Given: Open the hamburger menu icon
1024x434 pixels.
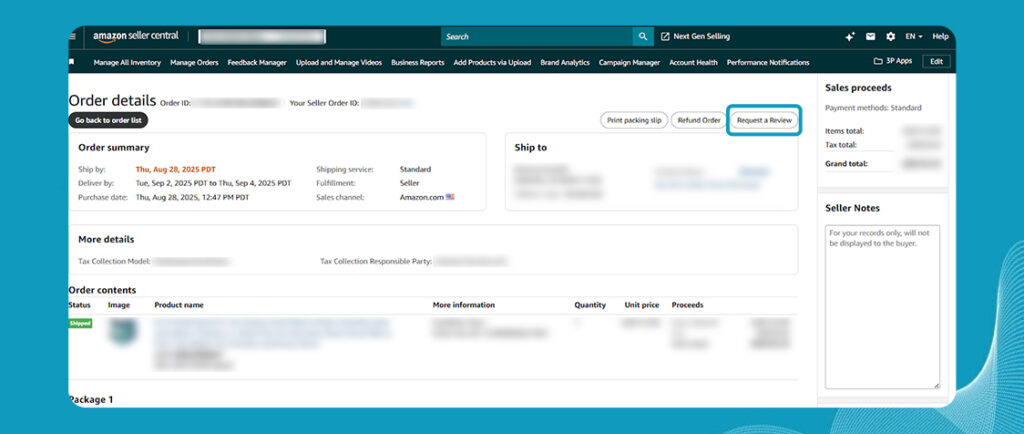Looking at the screenshot, I should point(72,37).
